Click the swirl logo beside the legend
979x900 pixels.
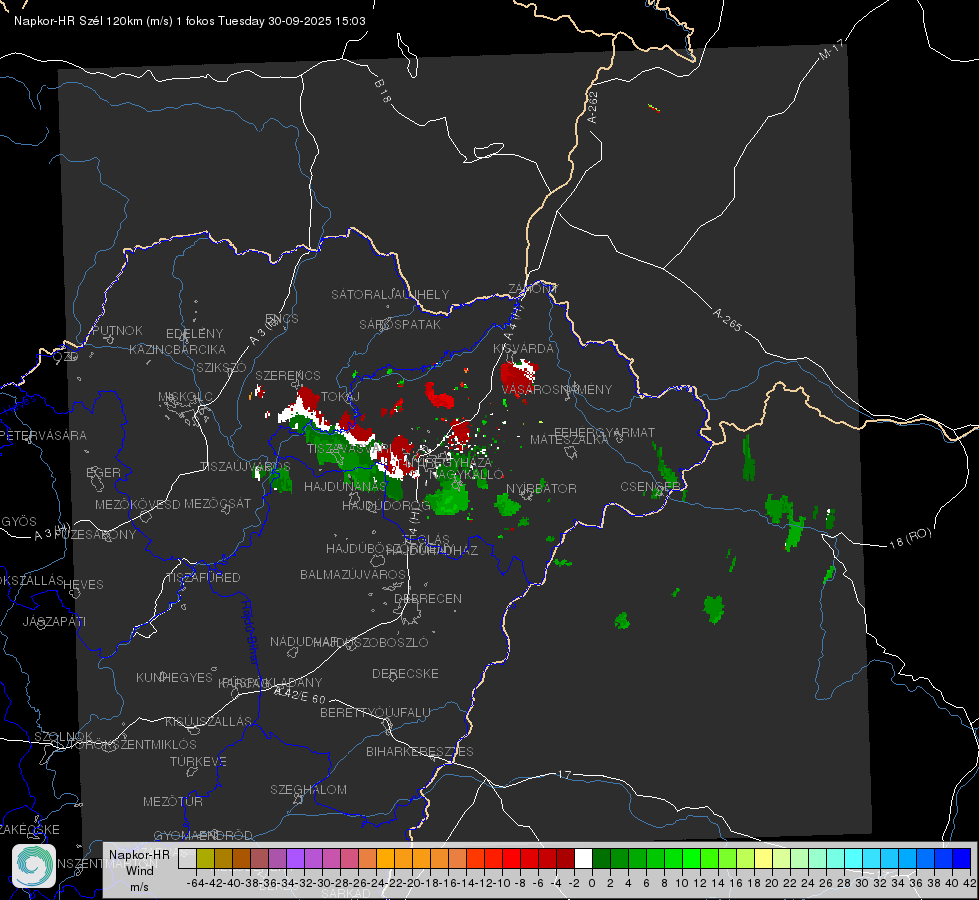tap(34, 866)
